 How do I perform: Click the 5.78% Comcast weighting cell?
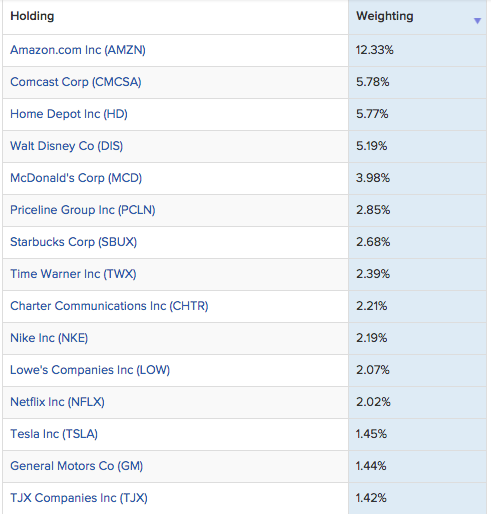[x=417, y=82]
